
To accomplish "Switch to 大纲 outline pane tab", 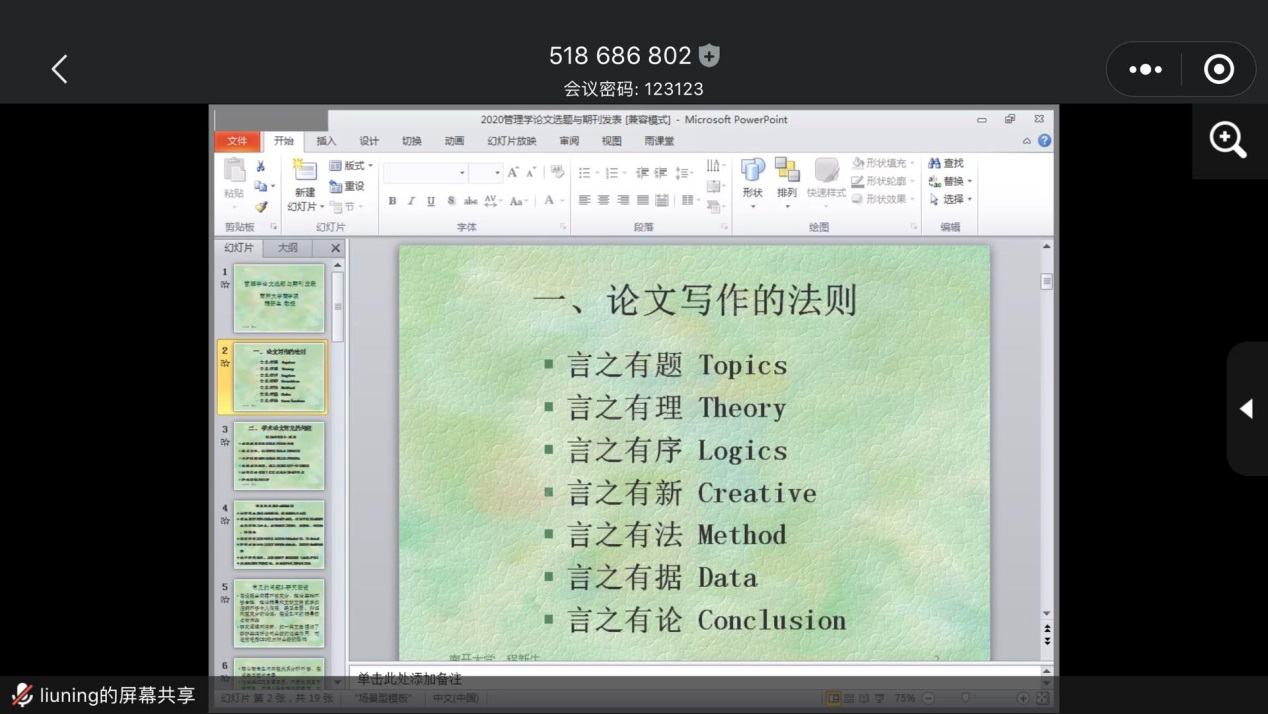I will (288, 247).
